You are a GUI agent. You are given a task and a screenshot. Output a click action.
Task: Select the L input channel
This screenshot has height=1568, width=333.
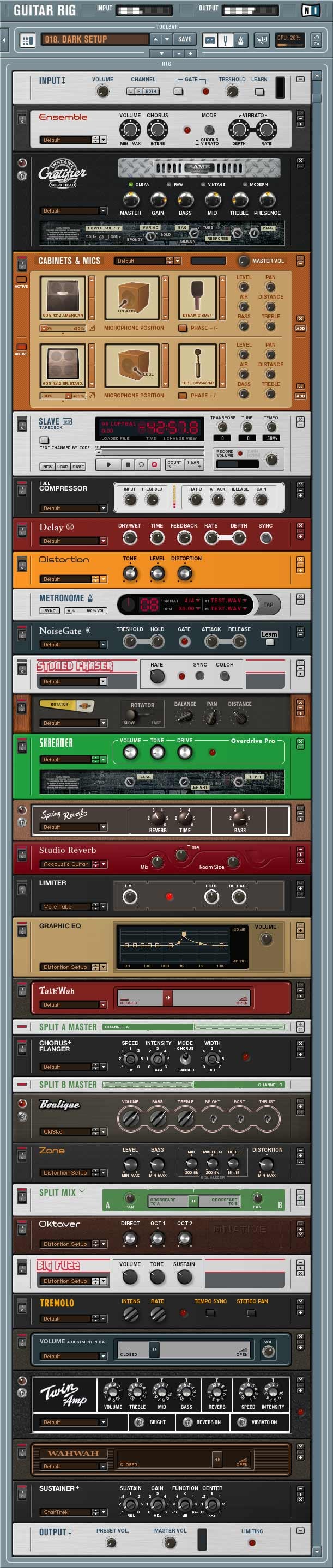130,92
